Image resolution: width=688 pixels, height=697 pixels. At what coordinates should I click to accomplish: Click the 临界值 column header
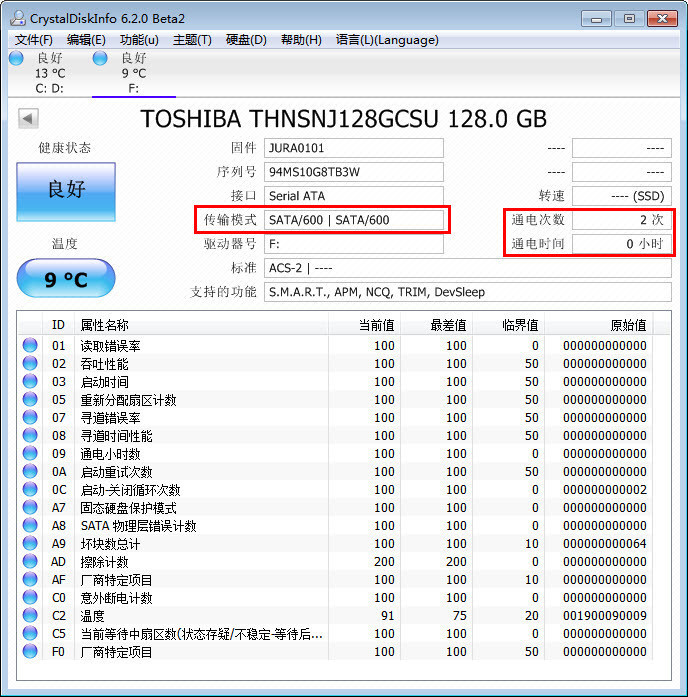pos(508,325)
